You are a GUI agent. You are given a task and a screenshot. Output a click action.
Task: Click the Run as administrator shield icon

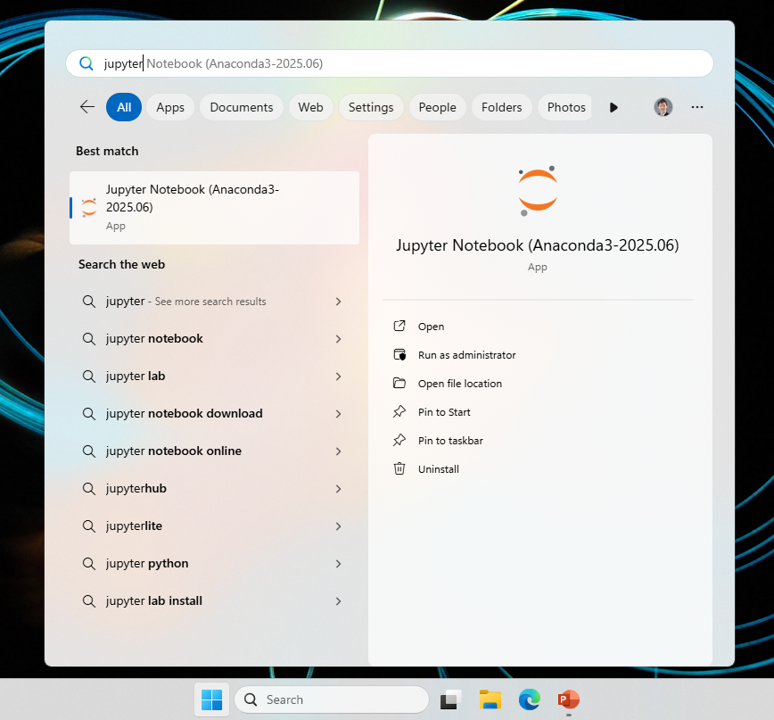pyautogui.click(x=399, y=354)
